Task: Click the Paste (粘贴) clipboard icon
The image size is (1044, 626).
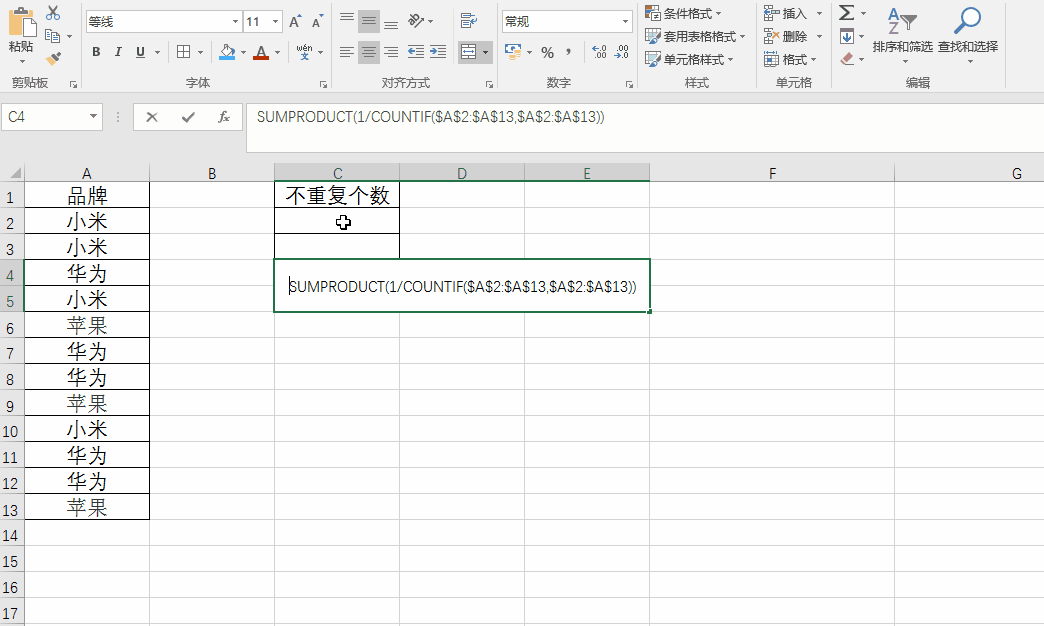Action: (22, 23)
